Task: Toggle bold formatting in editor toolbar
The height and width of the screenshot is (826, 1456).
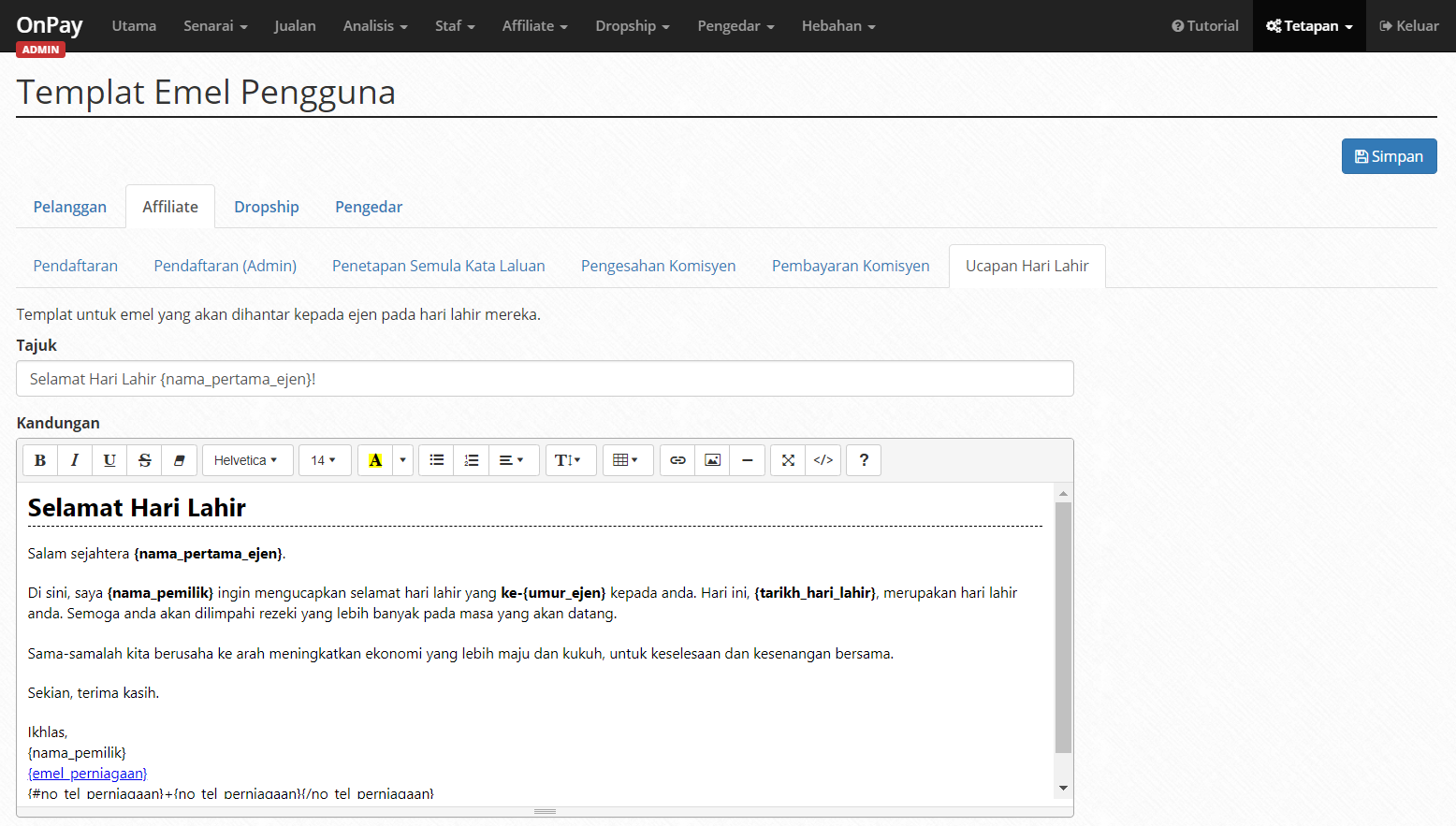Action: coord(40,460)
